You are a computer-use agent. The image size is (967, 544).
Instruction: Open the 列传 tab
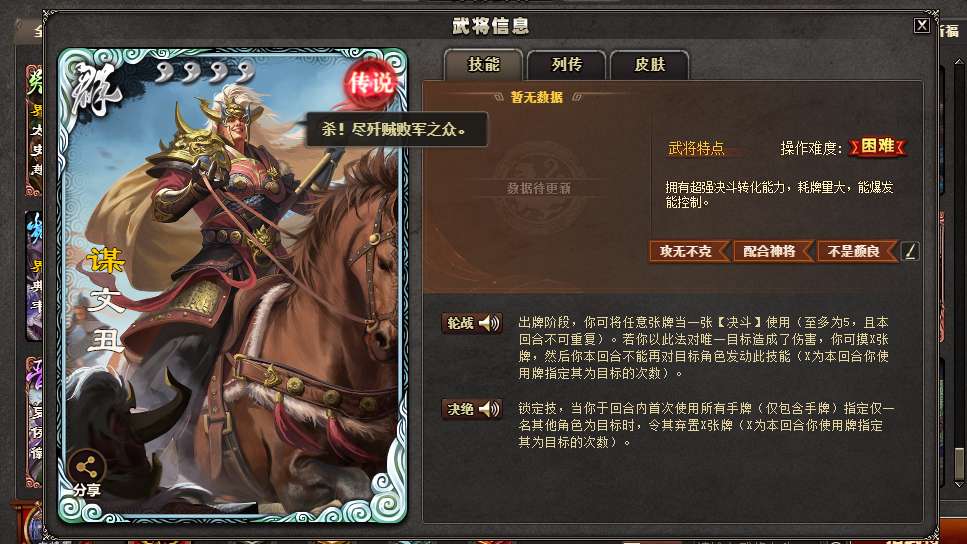(x=566, y=65)
